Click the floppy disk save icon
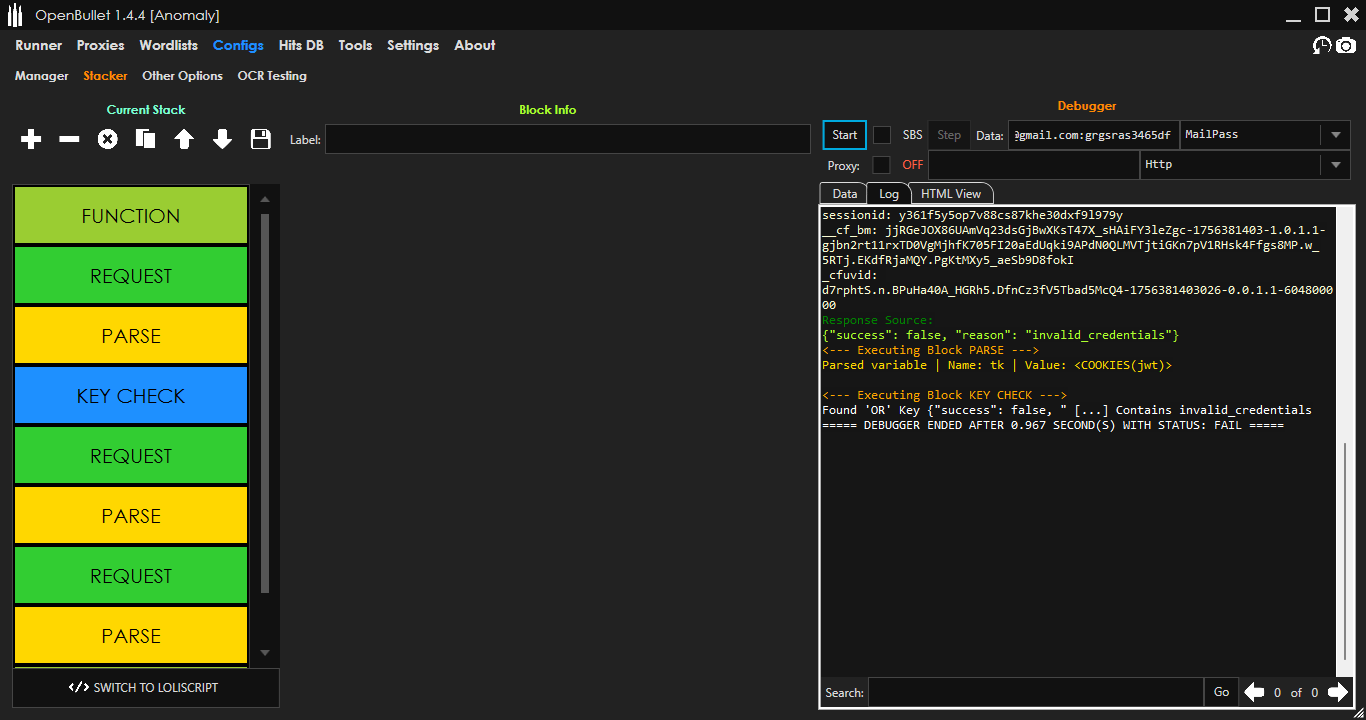The width and height of the screenshot is (1366, 720). [261, 140]
